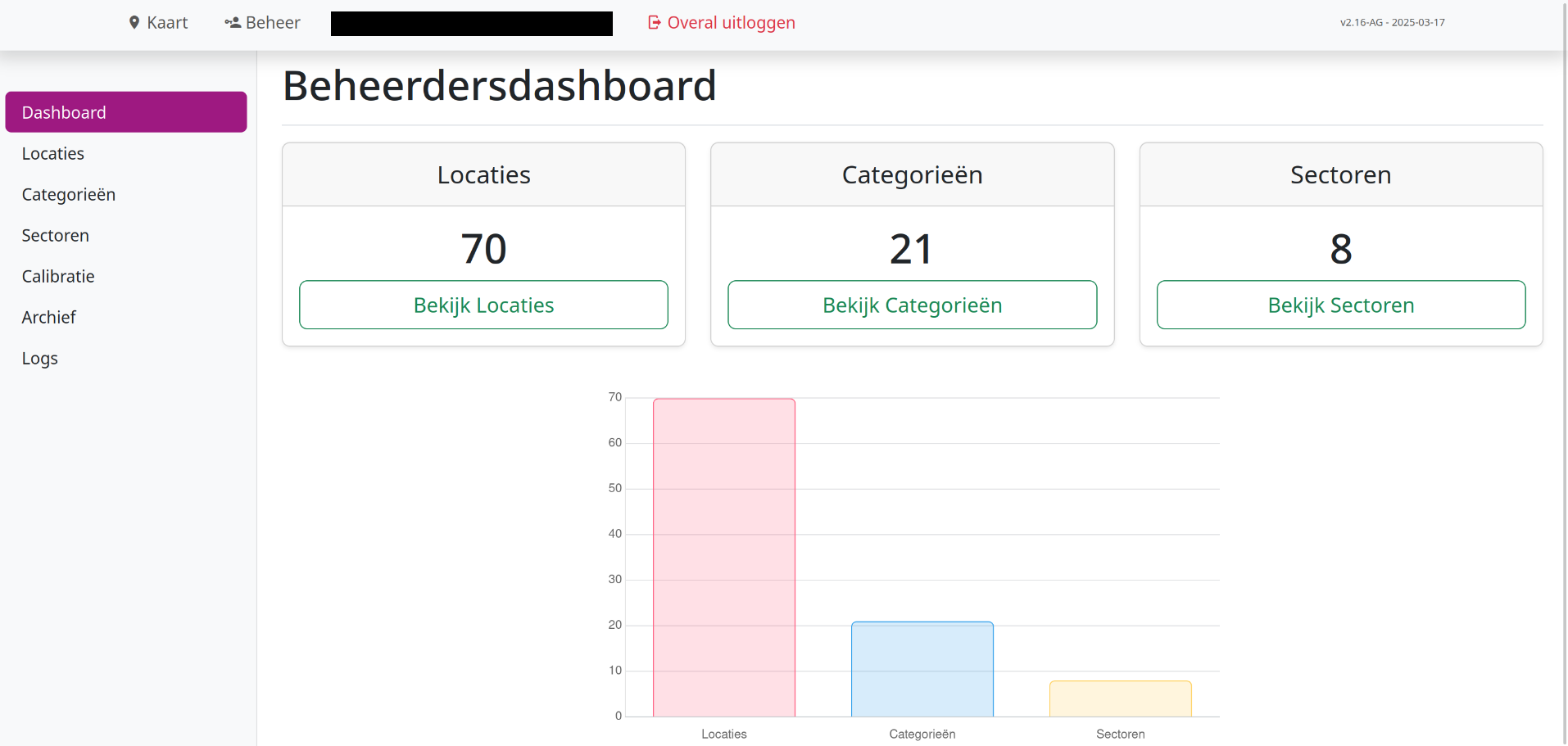Click the logout icon before Overal uitloggen
Image resolution: width=1568 pixels, height=746 pixels.
click(x=654, y=23)
